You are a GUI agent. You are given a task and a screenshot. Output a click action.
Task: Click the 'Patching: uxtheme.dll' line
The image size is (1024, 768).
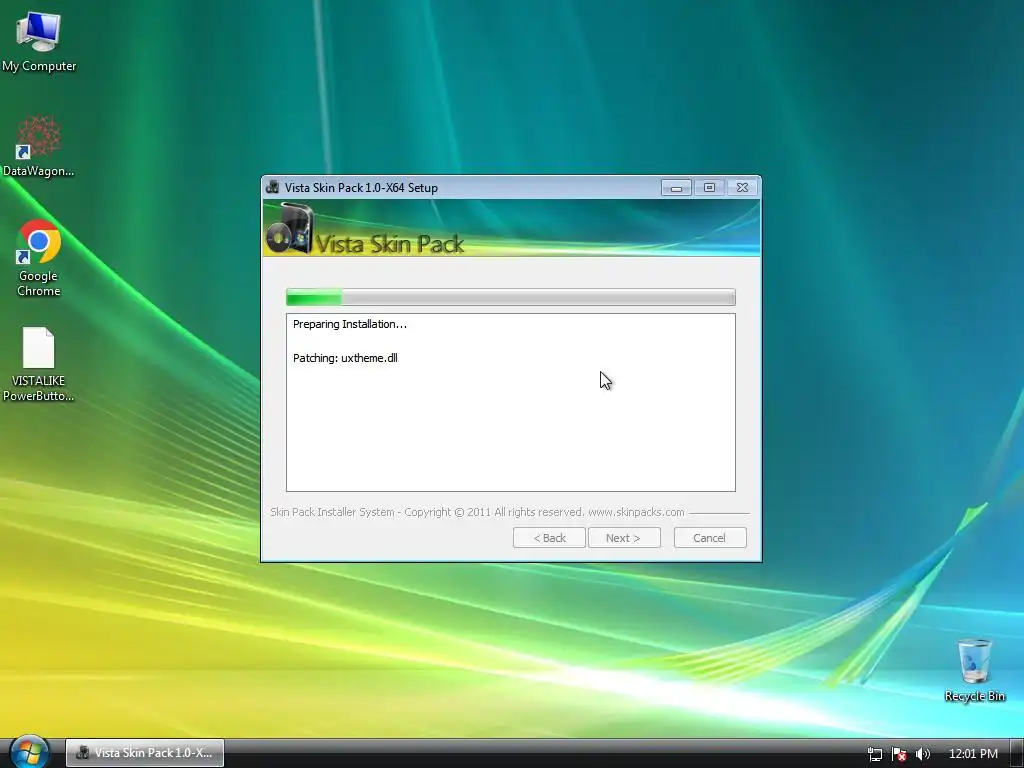click(345, 358)
